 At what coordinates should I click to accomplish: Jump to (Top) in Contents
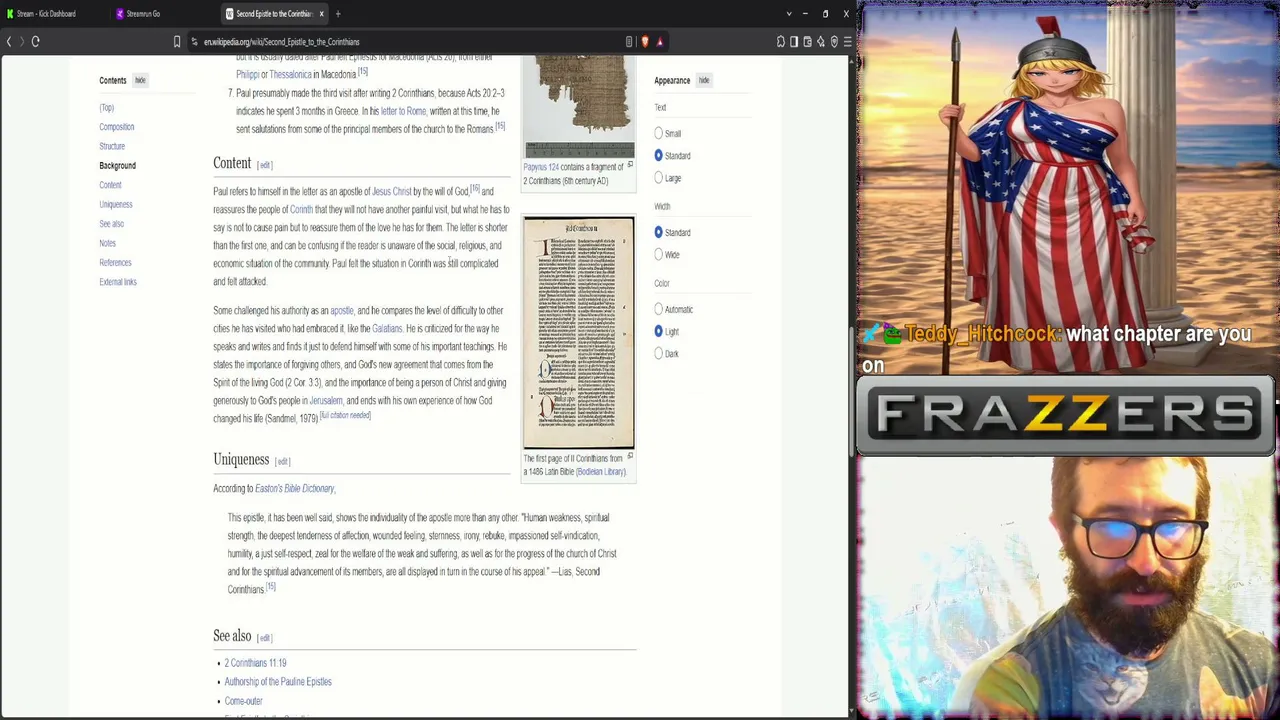click(x=107, y=107)
